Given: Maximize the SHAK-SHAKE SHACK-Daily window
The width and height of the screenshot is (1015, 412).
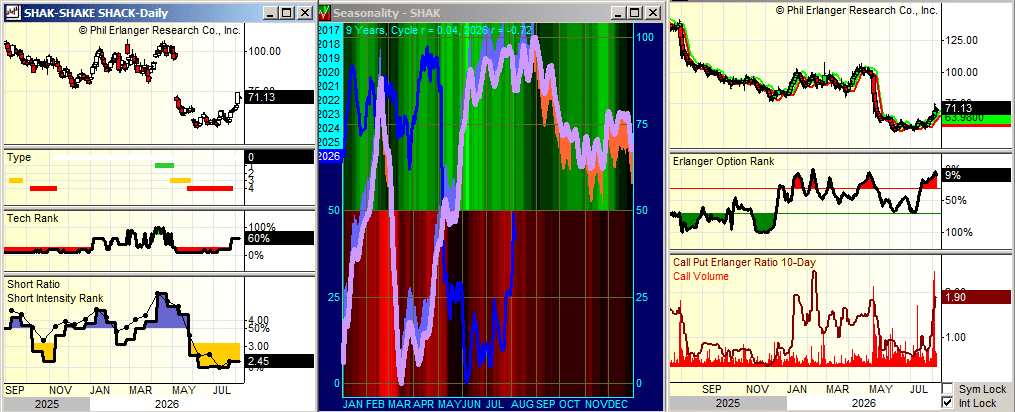Looking at the screenshot, I should coord(288,12).
